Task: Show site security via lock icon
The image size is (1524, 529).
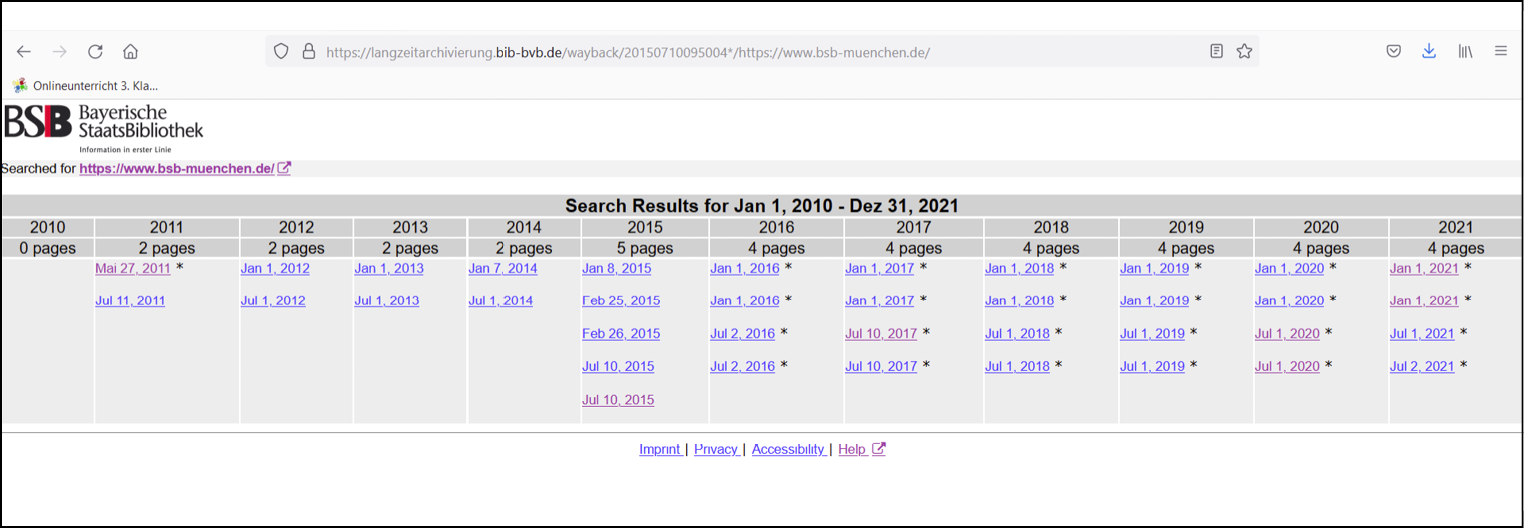Action: 308,51
